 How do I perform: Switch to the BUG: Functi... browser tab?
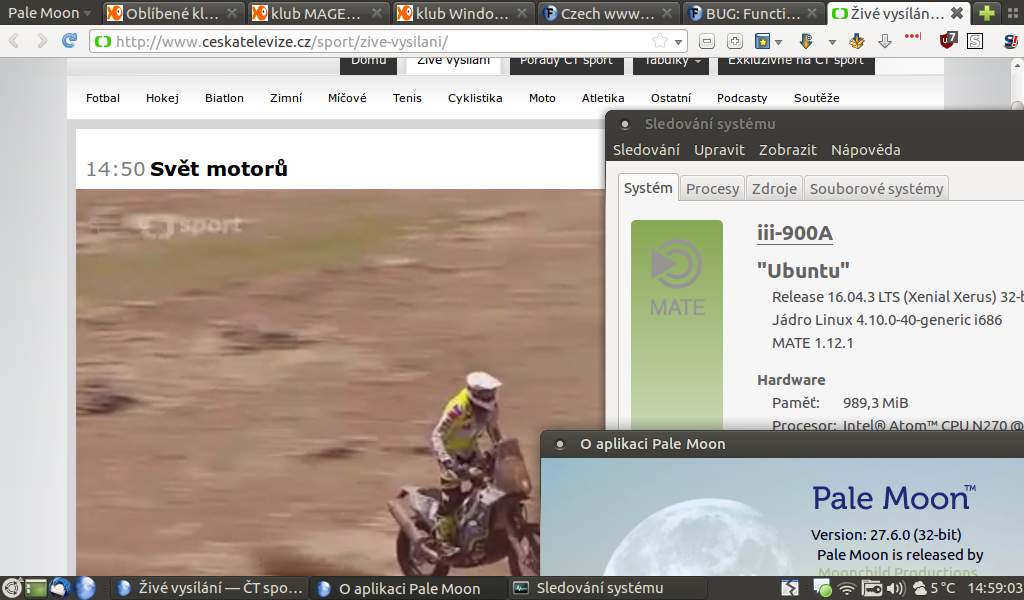coord(756,12)
